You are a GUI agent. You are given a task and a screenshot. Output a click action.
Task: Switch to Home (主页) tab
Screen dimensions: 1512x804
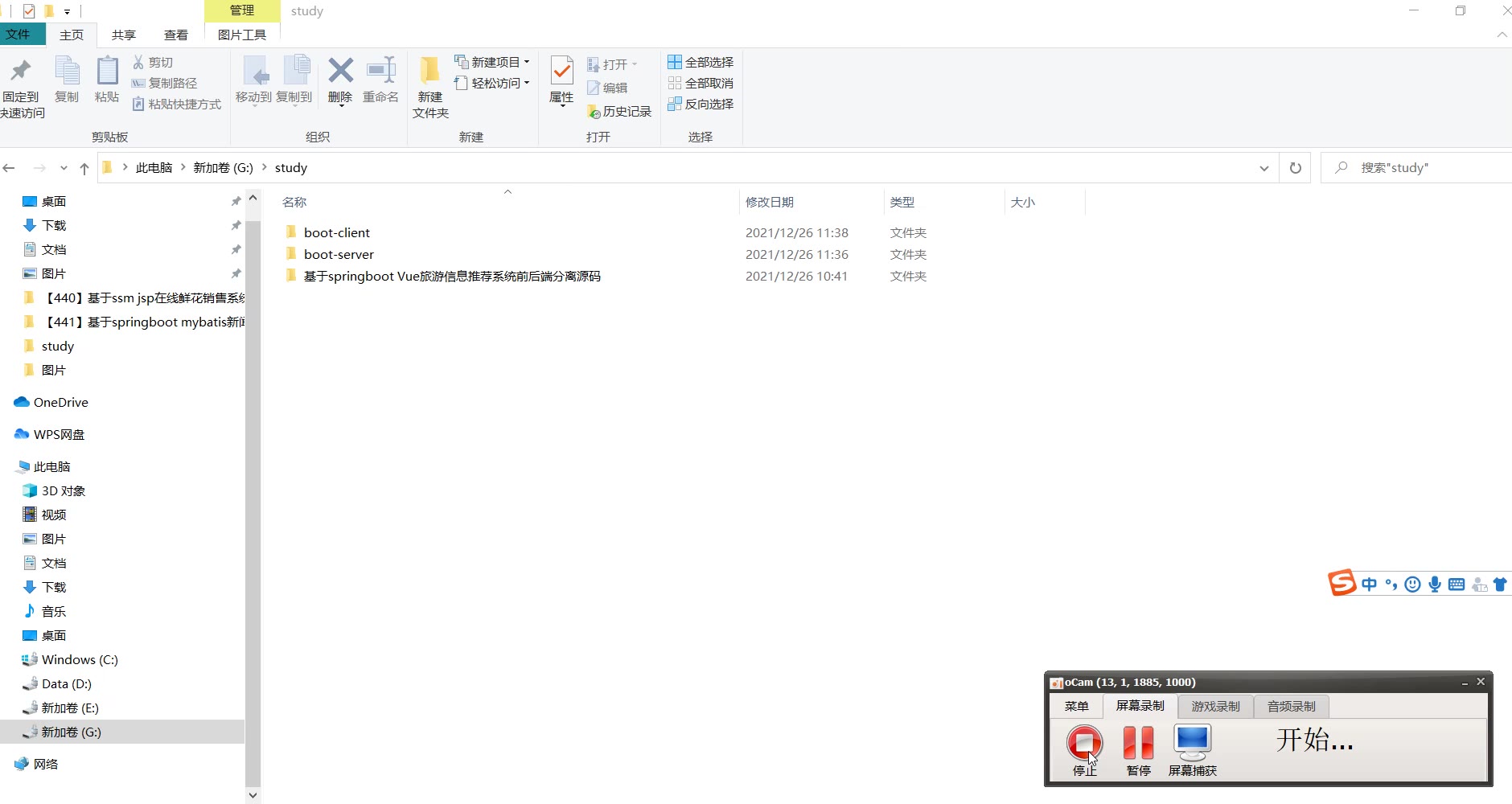click(72, 35)
